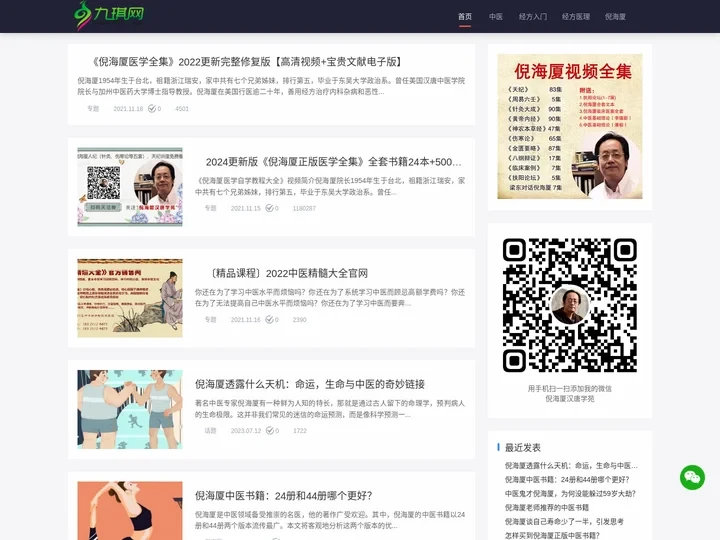This screenshot has height=540, width=720.
Task: Click the date text 2021.11.18
Action: point(128,109)
